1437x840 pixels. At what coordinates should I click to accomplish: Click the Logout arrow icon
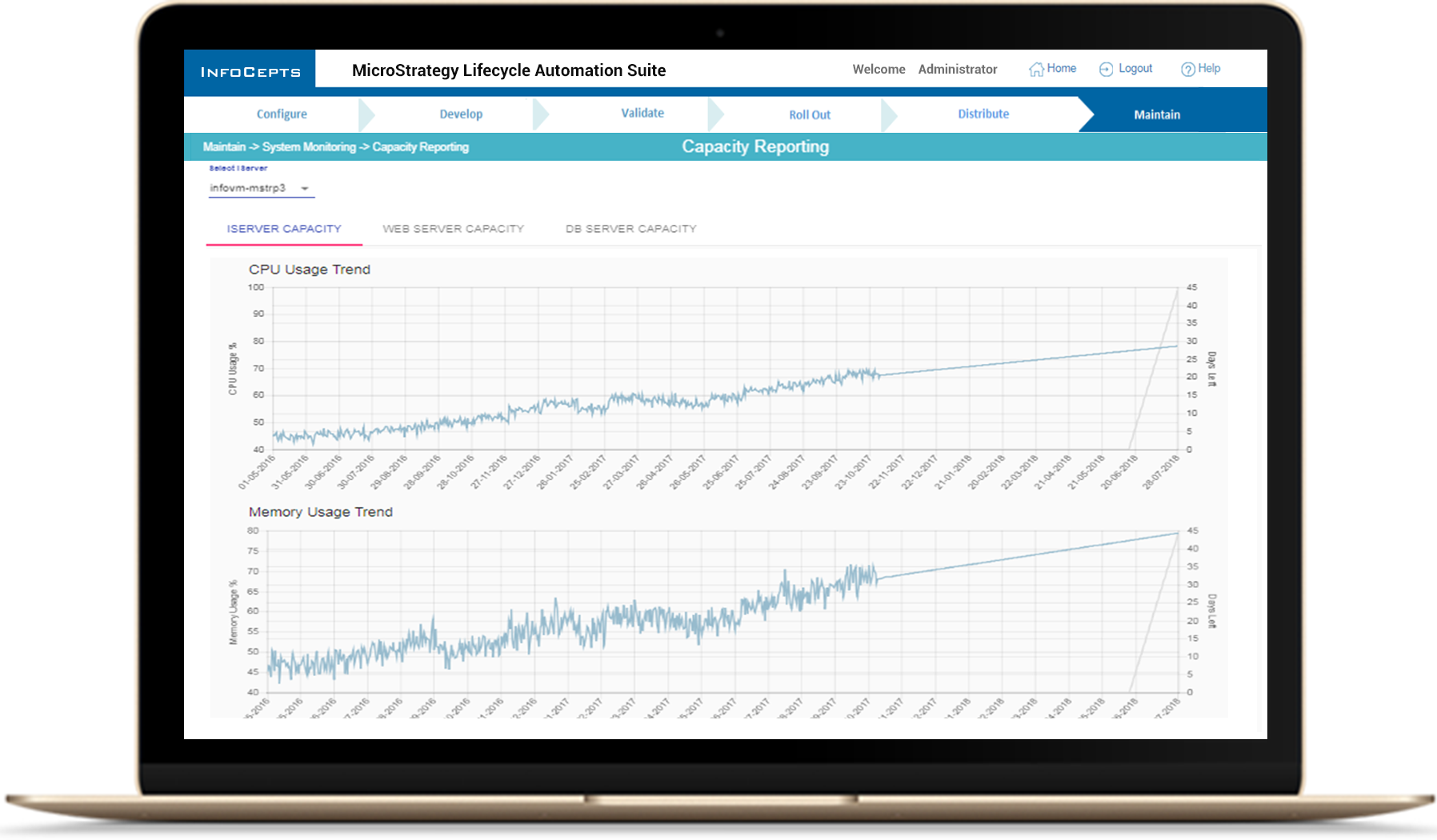1106,70
